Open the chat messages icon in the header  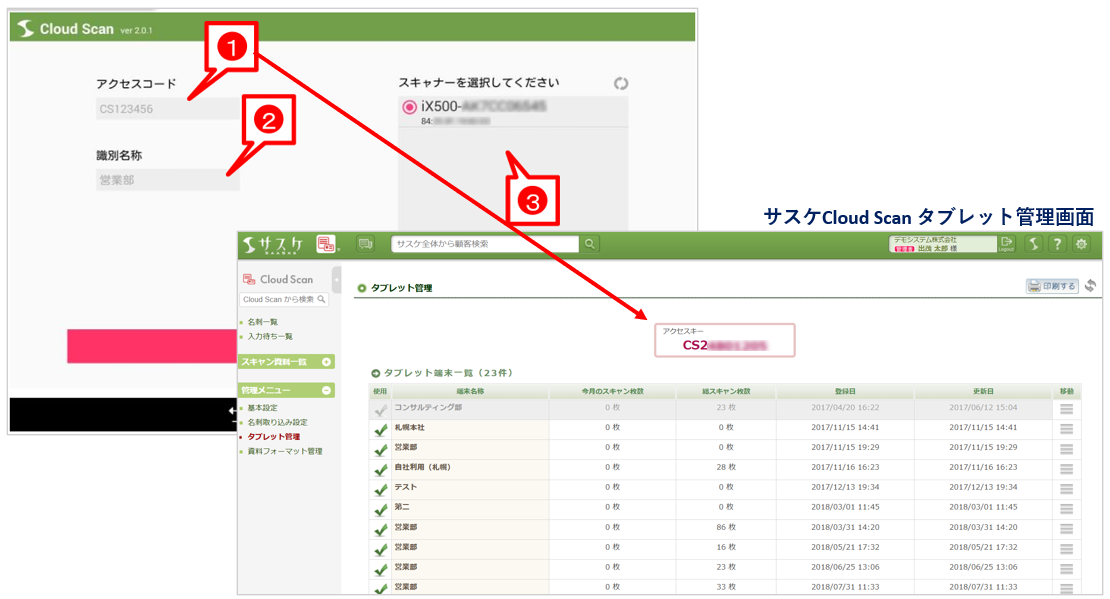365,244
